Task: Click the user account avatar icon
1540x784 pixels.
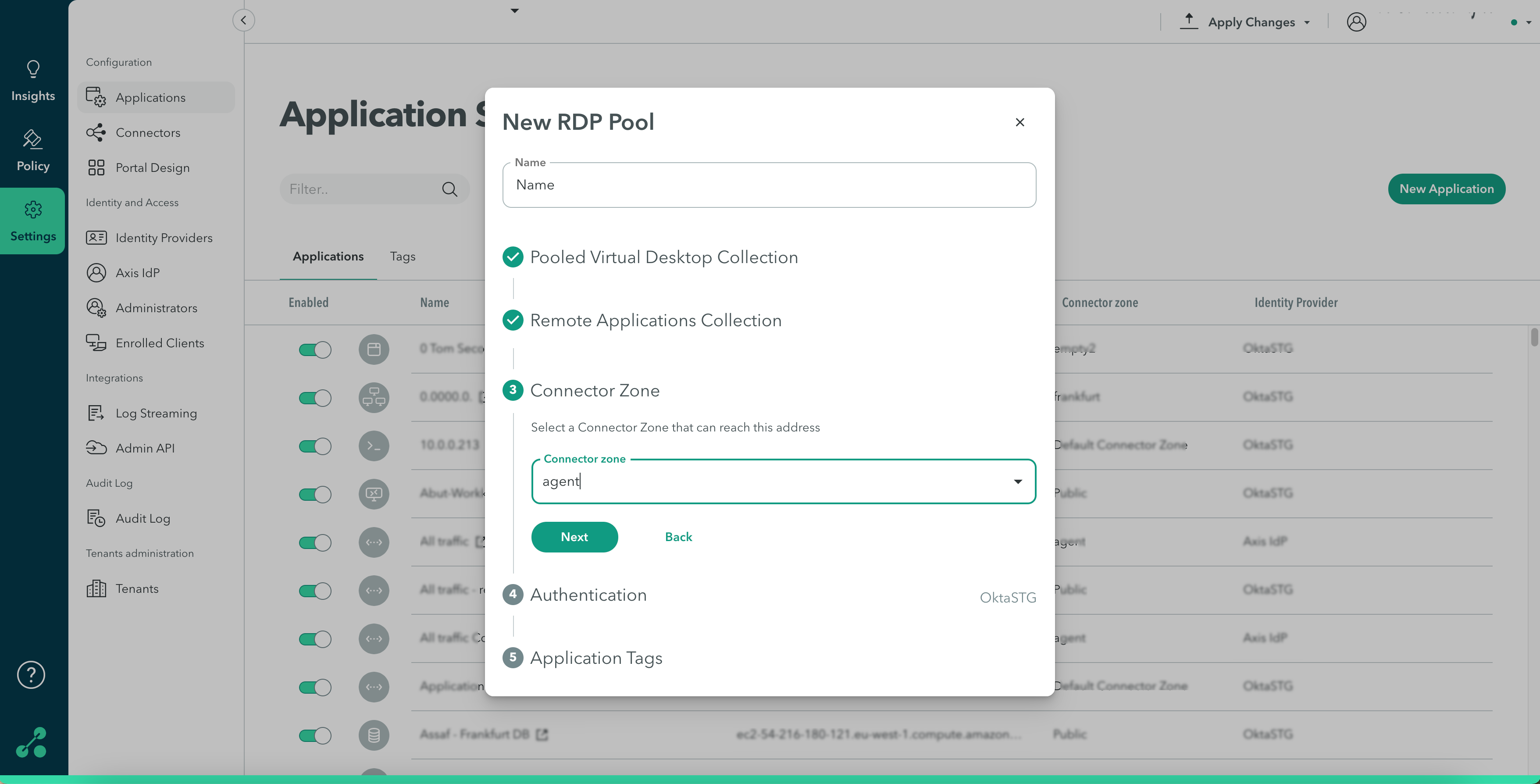Action: tap(1356, 22)
